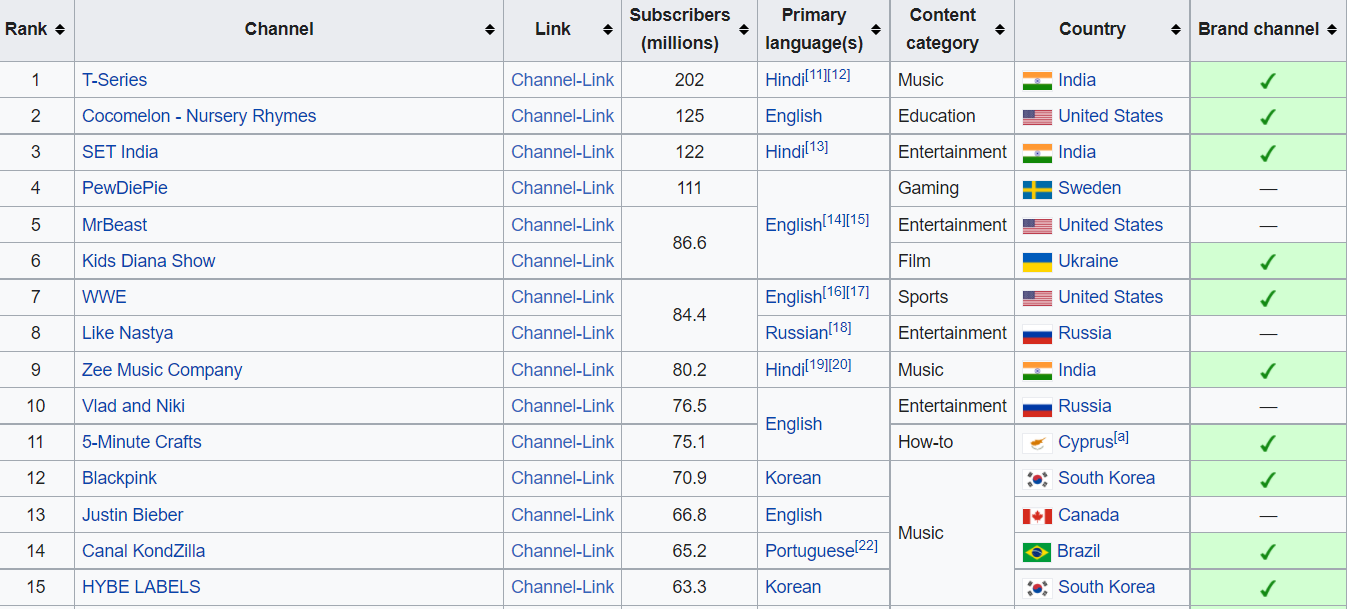Click Cyprus flag in 5-Minute Crafts row
The image size is (1347, 609).
tap(1037, 443)
